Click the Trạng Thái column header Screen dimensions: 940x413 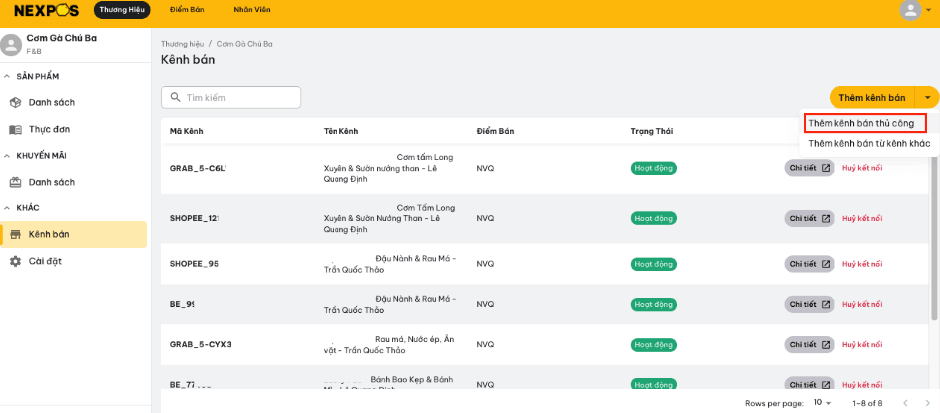651,131
